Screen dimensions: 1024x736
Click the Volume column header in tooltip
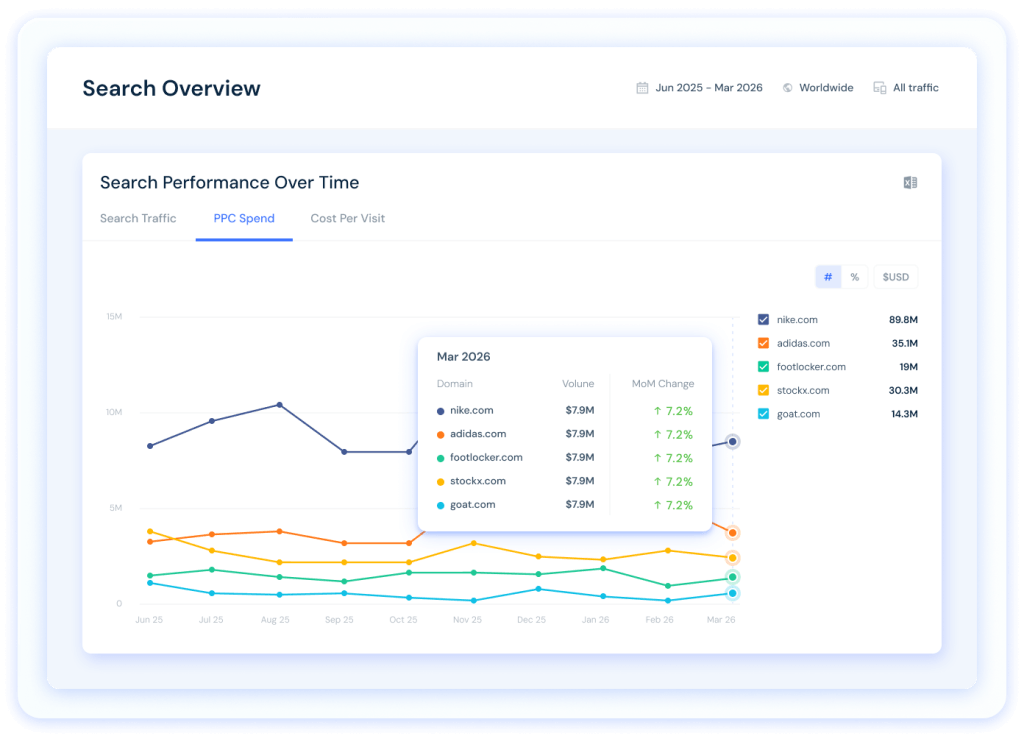[578, 383]
